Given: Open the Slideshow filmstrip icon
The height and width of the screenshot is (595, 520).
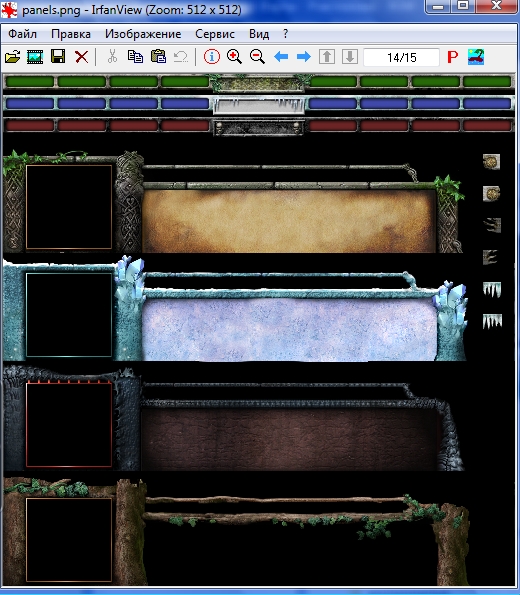Looking at the screenshot, I should (35, 57).
